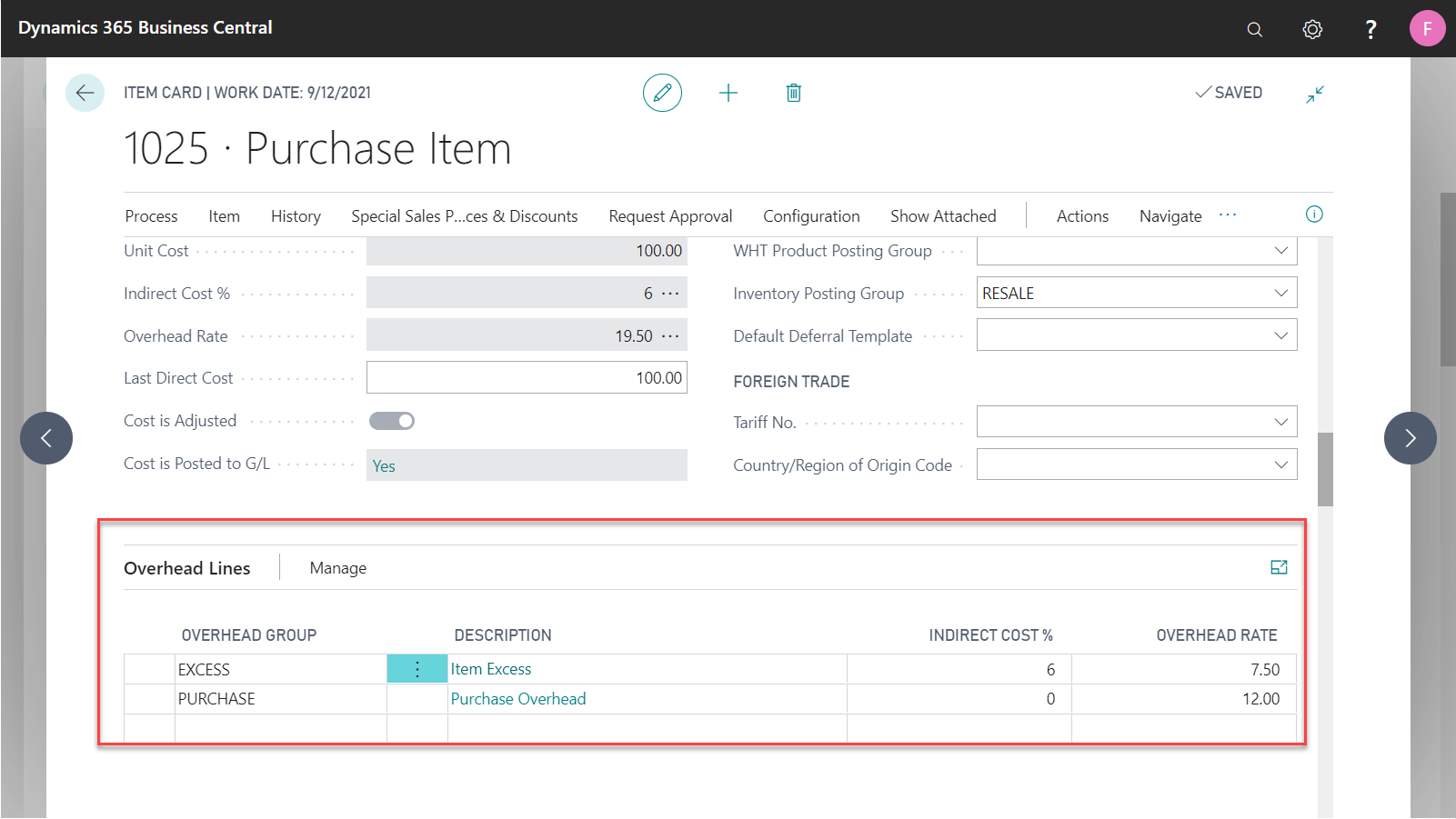Sort by OVERHEAD RATE column header
This screenshot has height=819, width=1456.
pyautogui.click(x=1217, y=635)
